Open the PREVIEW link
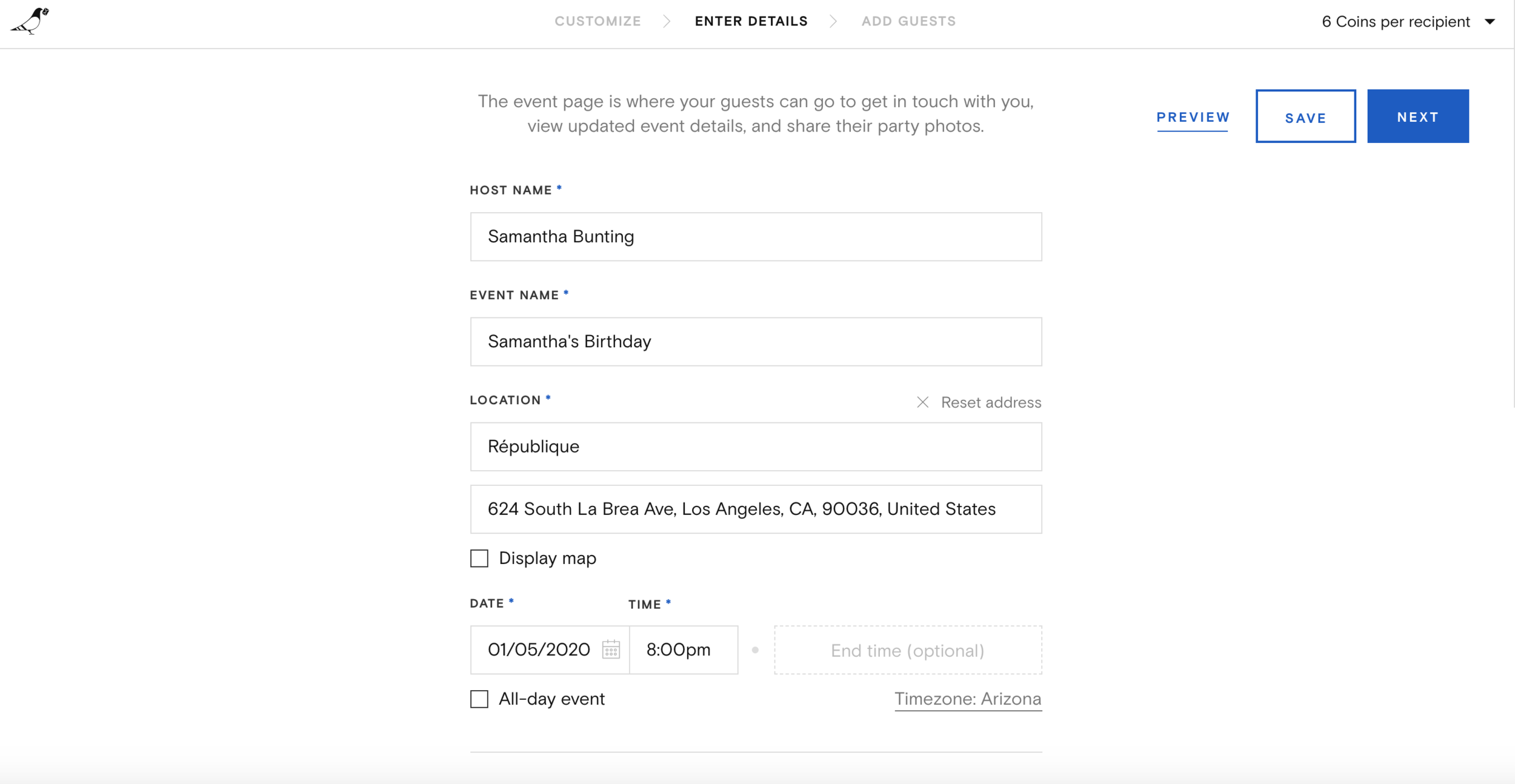This screenshot has height=784, width=1515. (1193, 117)
